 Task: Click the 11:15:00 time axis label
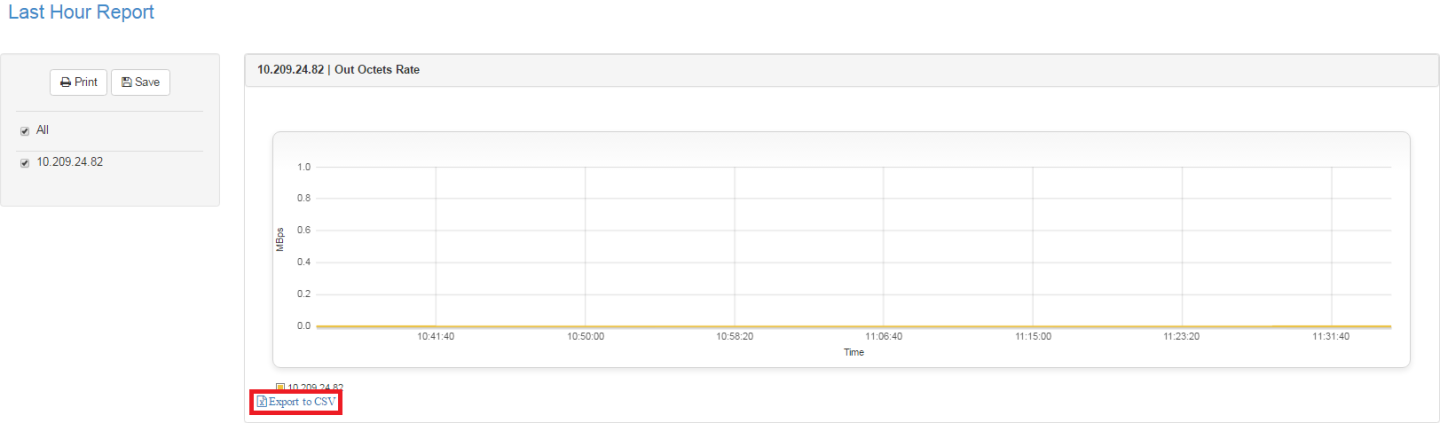coord(1033,337)
